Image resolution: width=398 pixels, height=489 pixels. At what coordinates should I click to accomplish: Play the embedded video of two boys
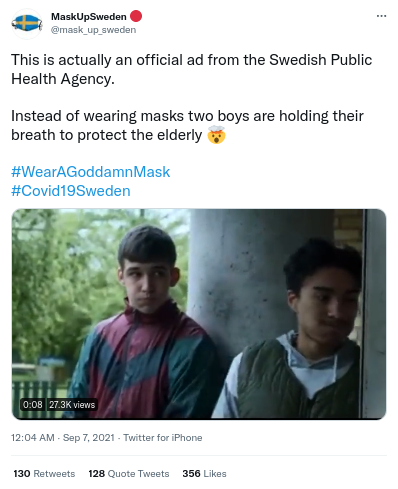tap(199, 314)
